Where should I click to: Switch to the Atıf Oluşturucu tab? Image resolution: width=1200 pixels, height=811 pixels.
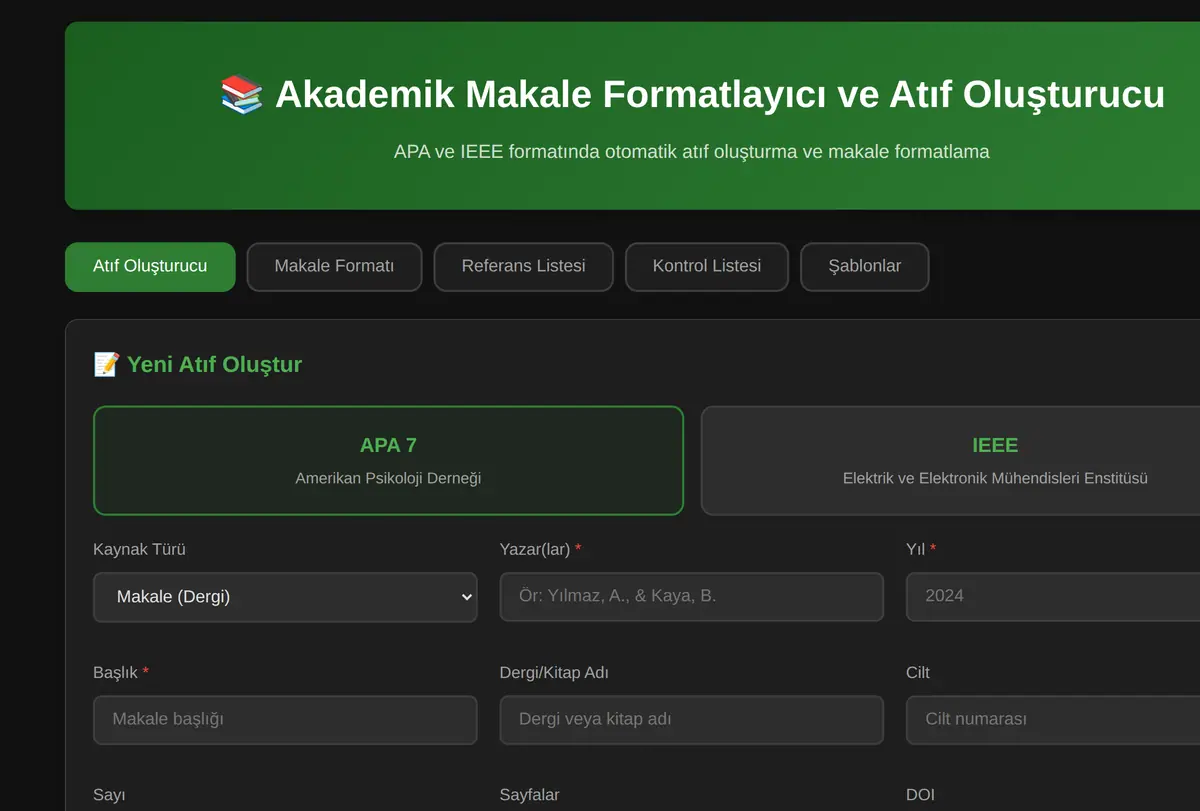pos(150,267)
